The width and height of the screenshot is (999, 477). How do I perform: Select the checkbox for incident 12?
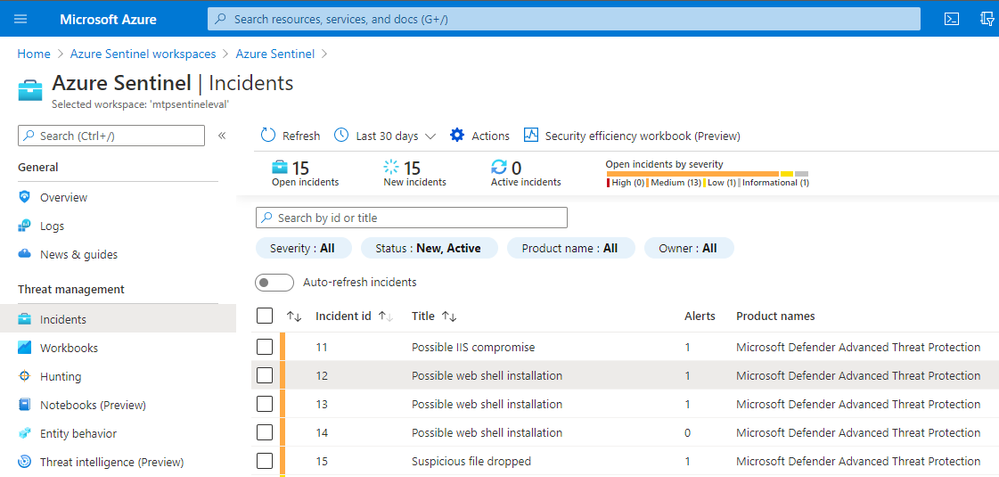(264, 376)
